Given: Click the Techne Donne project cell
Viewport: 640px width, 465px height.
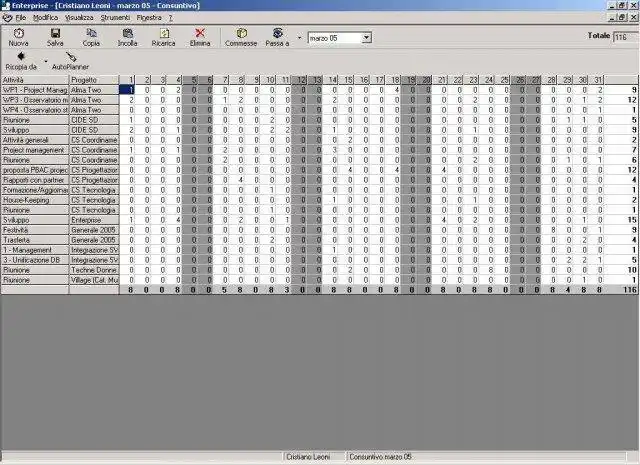Looking at the screenshot, I should coord(94,270).
